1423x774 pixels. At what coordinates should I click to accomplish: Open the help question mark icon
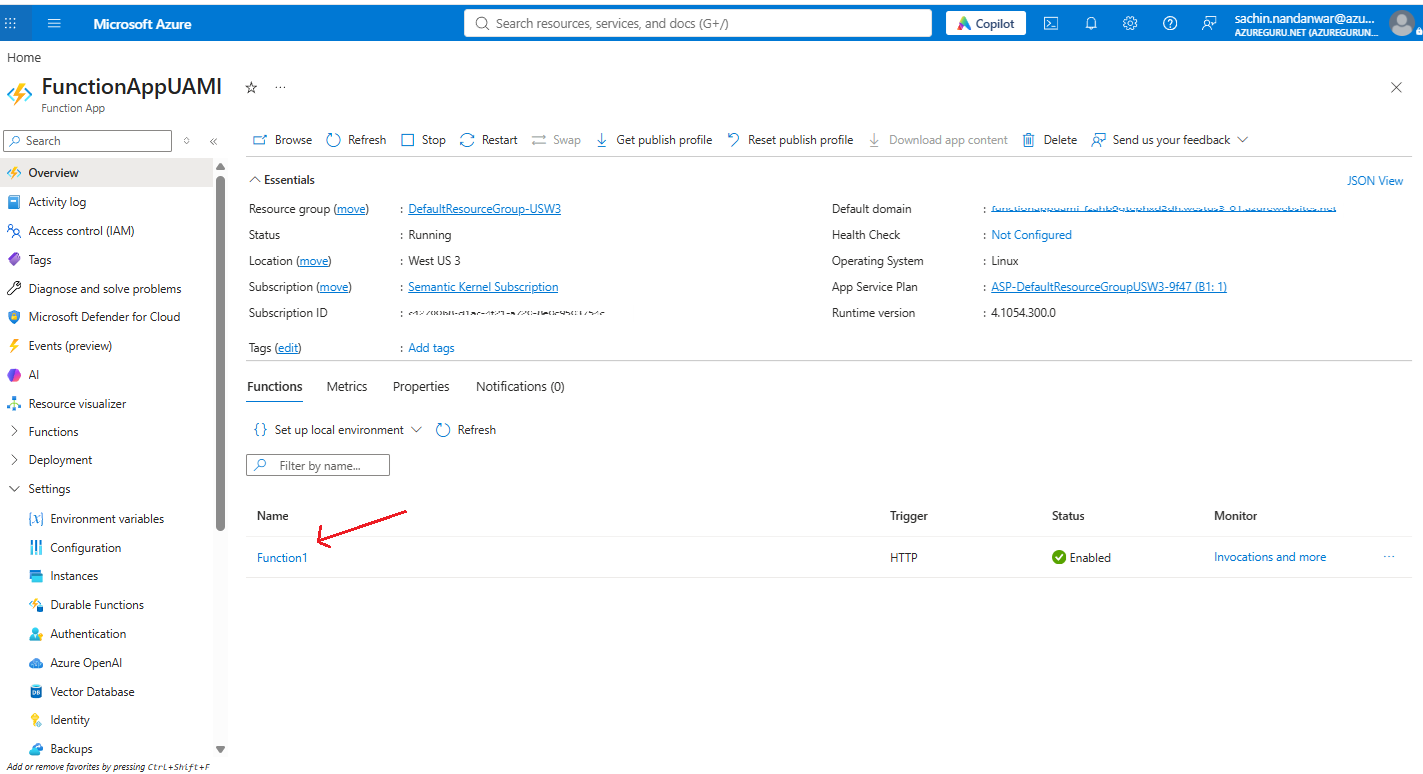pyautogui.click(x=1170, y=23)
